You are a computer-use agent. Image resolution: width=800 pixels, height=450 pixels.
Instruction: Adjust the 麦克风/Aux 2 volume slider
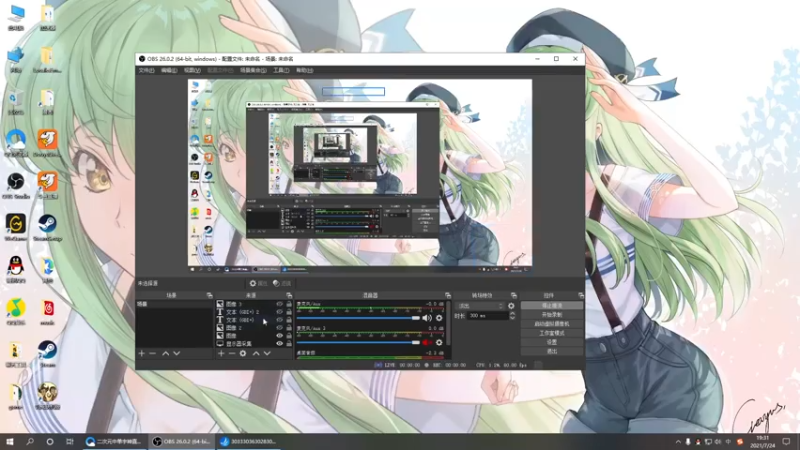358,342
